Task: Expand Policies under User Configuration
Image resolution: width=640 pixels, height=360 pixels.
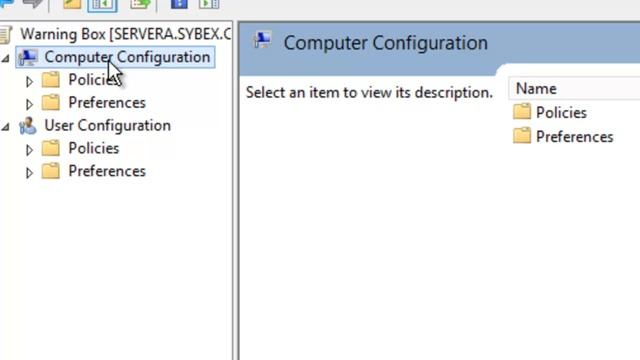Action: (29, 150)
